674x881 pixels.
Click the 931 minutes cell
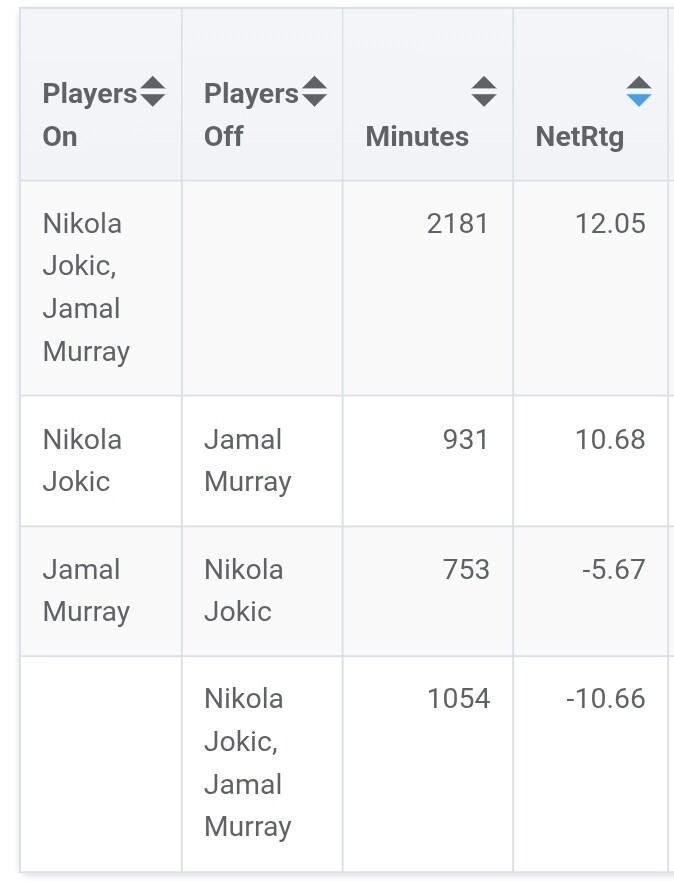coord(466,440)
